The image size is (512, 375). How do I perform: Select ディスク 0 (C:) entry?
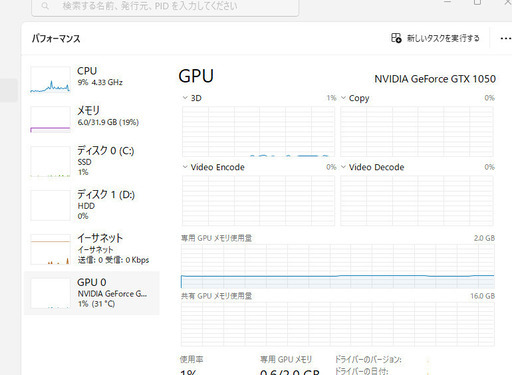coord(92,161)
